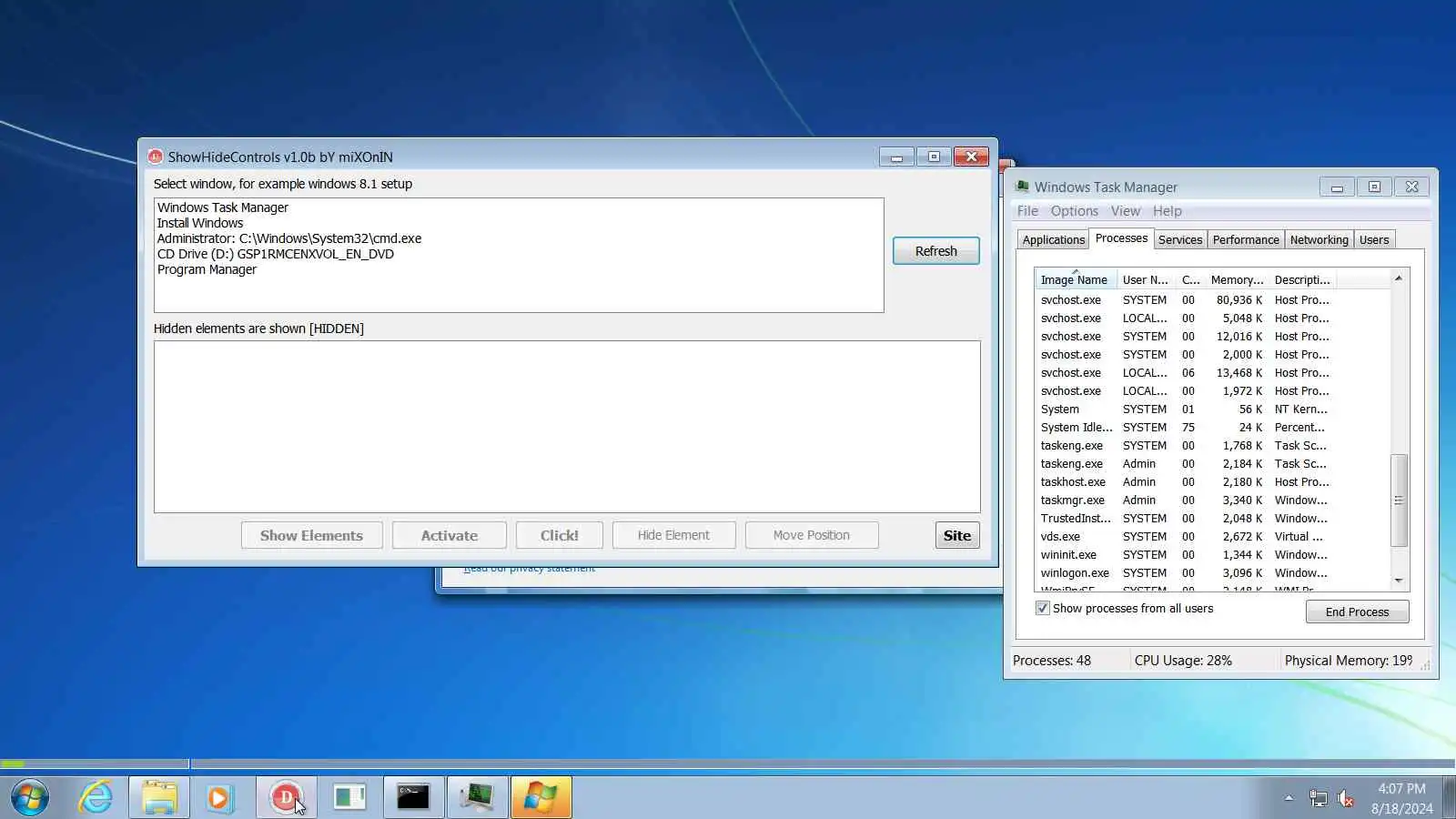This screenshot has height=819, width=1456.
Task: Launch Internet Explorer from the taskbar
Action: (x=95, y=798)
